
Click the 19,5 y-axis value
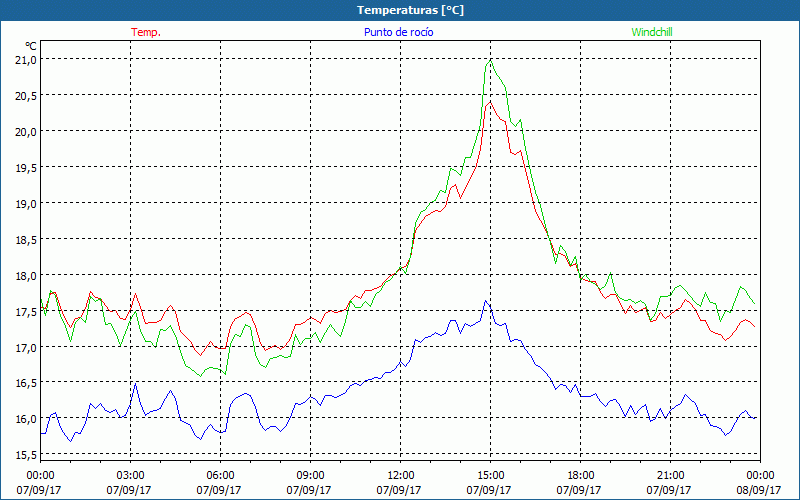coord(27,167)
